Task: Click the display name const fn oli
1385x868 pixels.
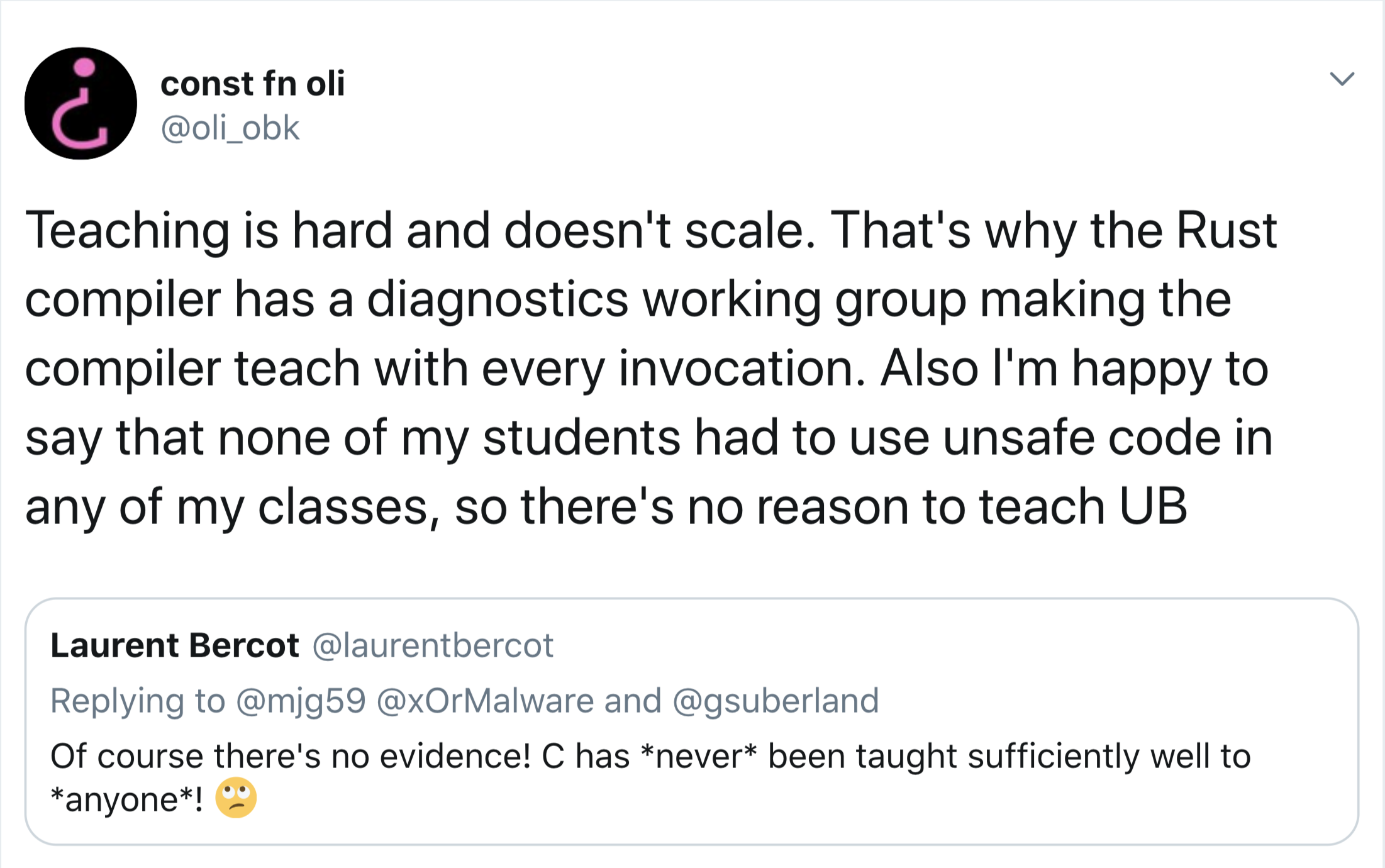Action: pos(253,83)
